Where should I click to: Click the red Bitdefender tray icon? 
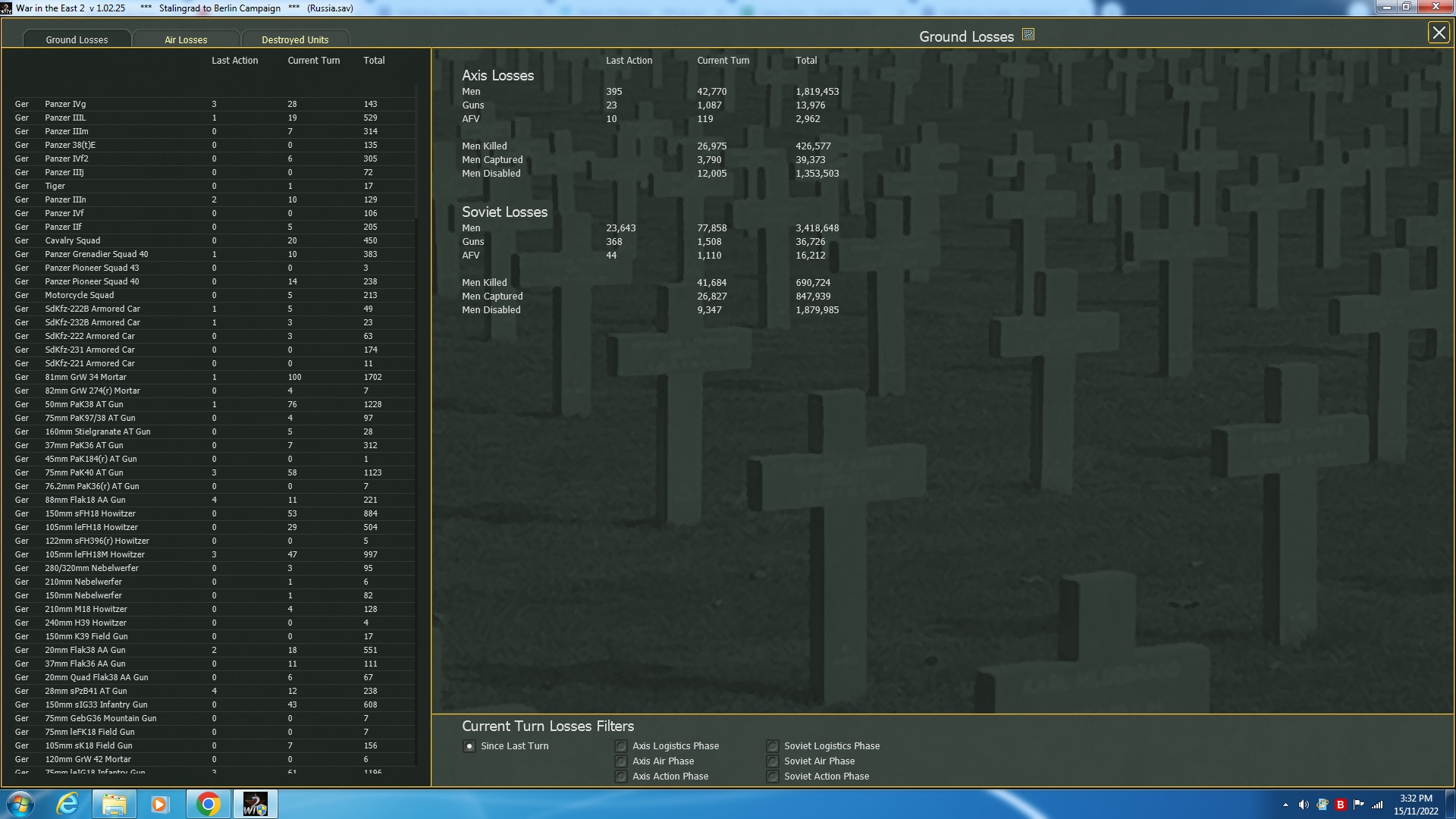click(x=1340, y=805)
